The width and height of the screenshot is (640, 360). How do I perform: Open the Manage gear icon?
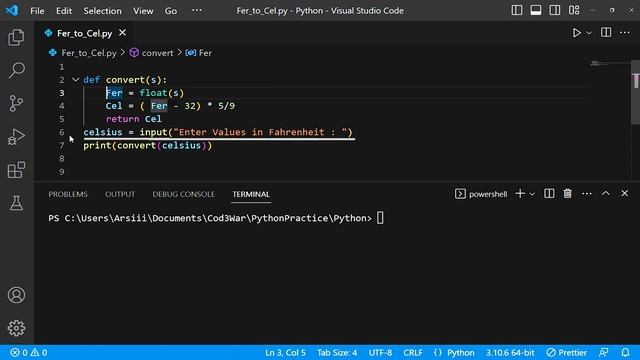16,328
